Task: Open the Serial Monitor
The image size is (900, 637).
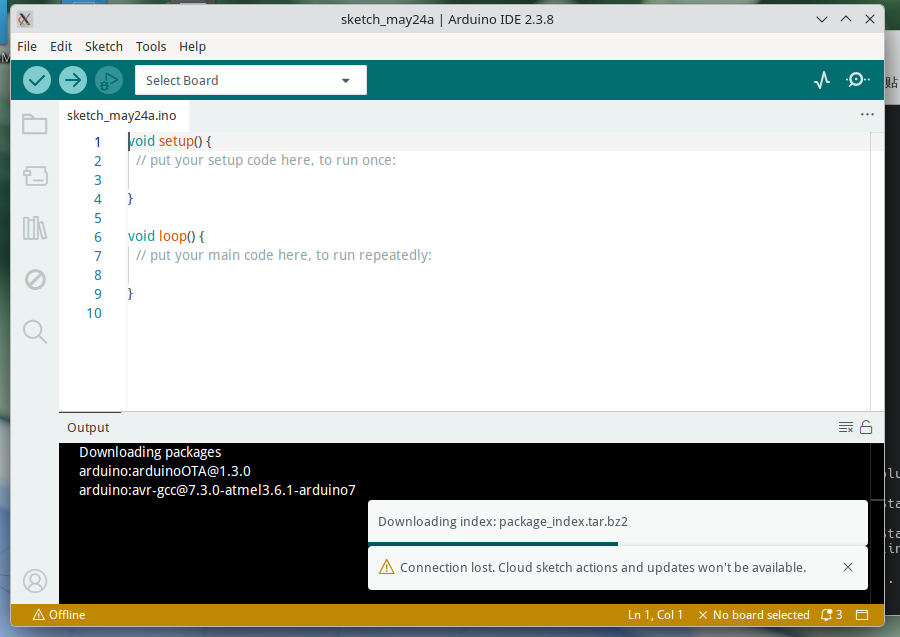Action: coord(858,80)
